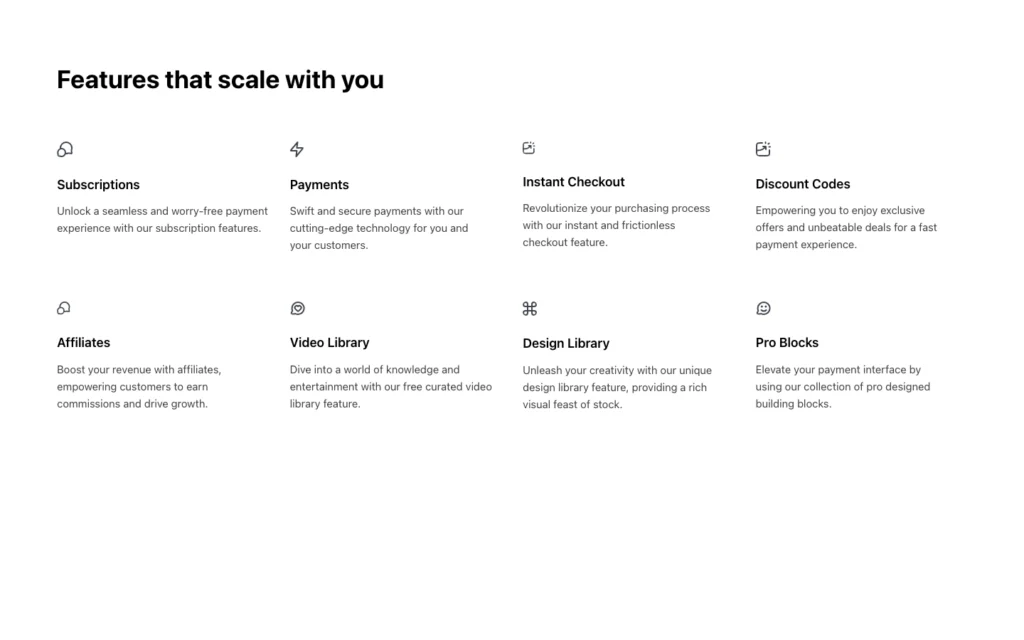Open the Video Library feature title

[x=329, y=343]
